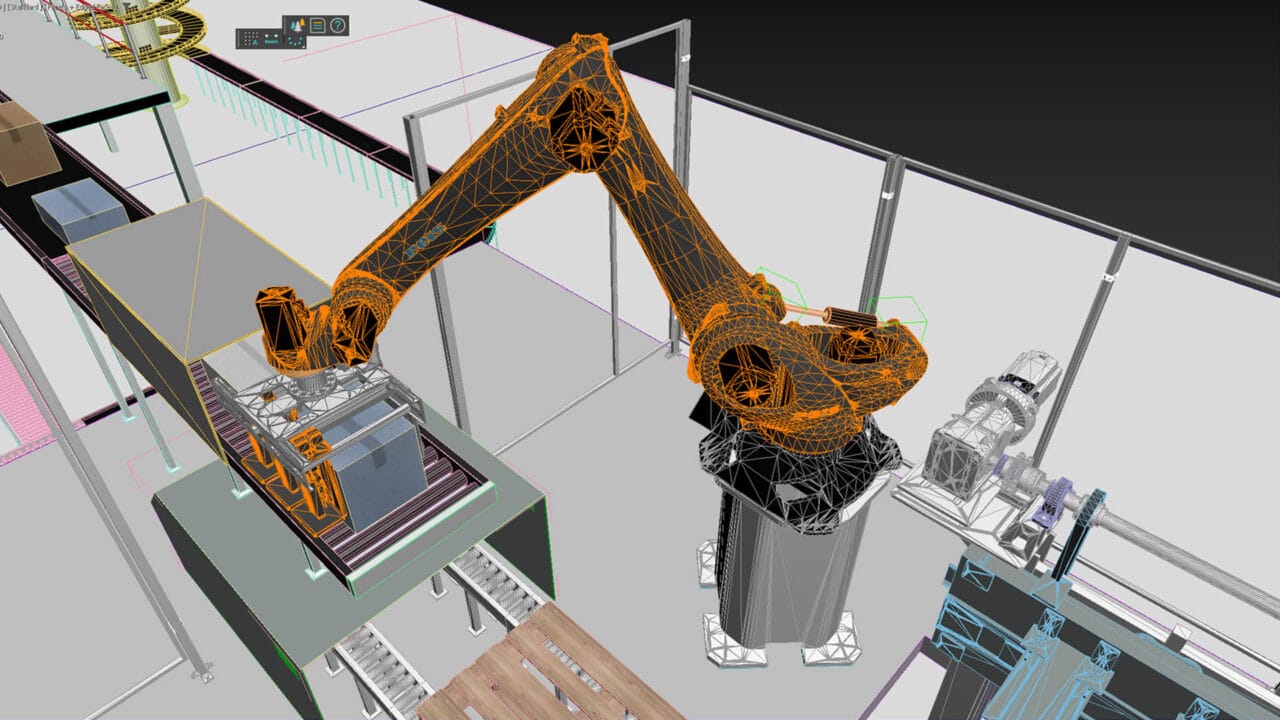Screen dimensions: 1280x720
Task: Select the gray gripper assembly on the right
Action: pyautogui.click(x=1000, y=420)
